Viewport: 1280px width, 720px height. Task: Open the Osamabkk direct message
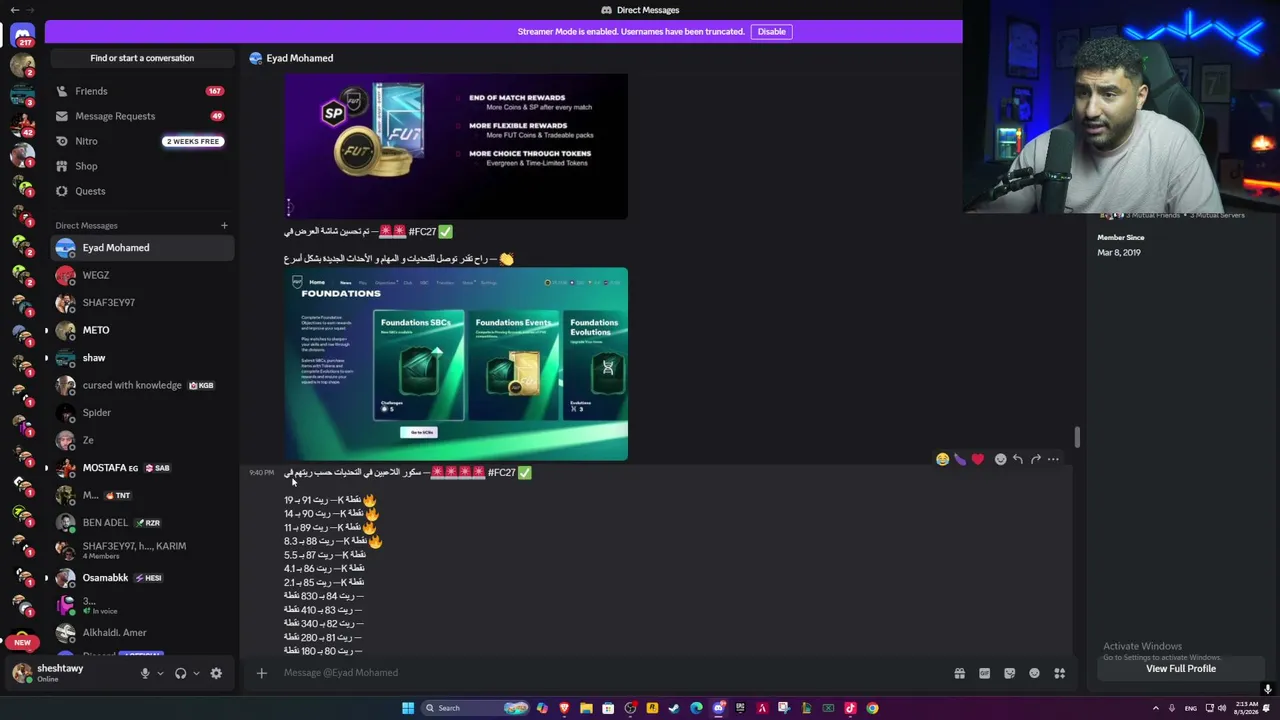pos(142,578)
